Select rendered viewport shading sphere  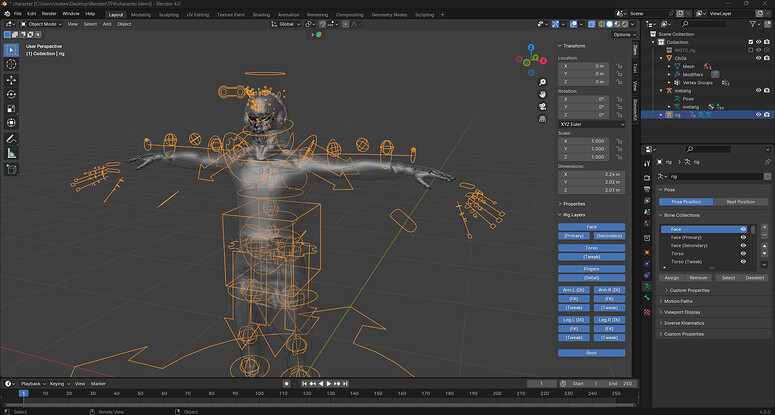(x=625, y=24)
